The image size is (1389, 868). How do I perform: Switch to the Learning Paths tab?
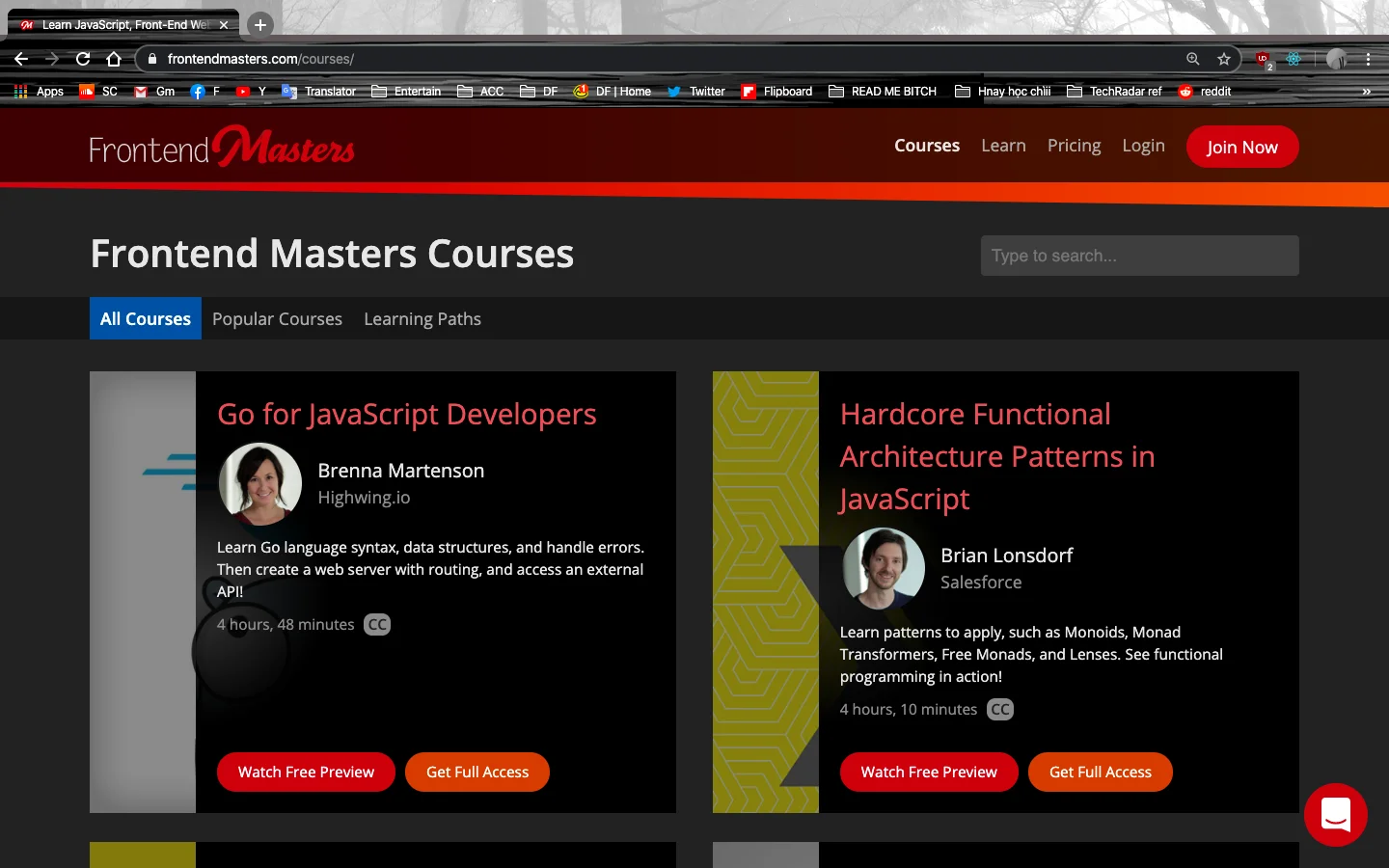(x=422, y=318)
